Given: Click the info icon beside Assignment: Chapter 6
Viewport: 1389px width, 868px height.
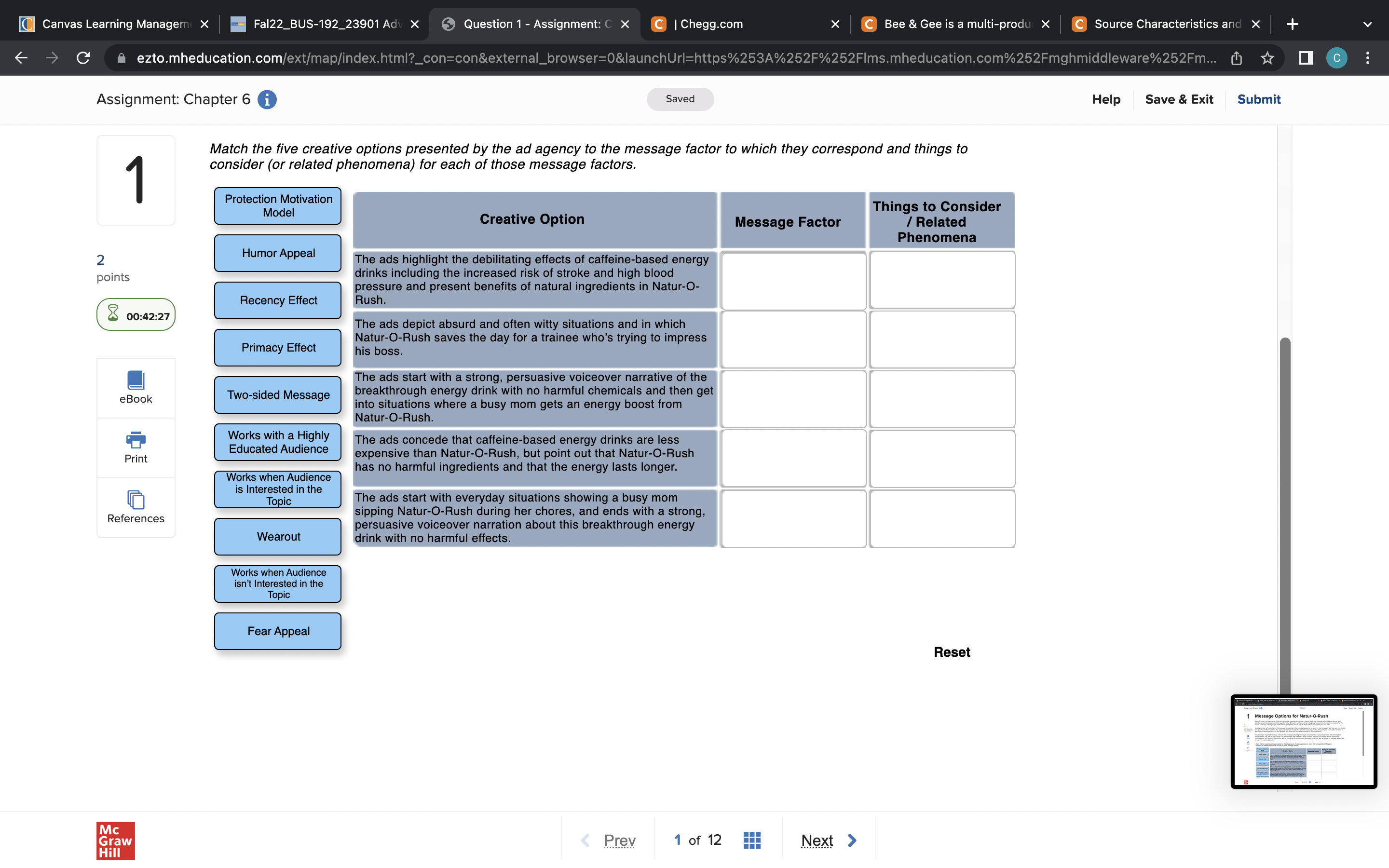Looking at the screenshot, I should (266, 99).
